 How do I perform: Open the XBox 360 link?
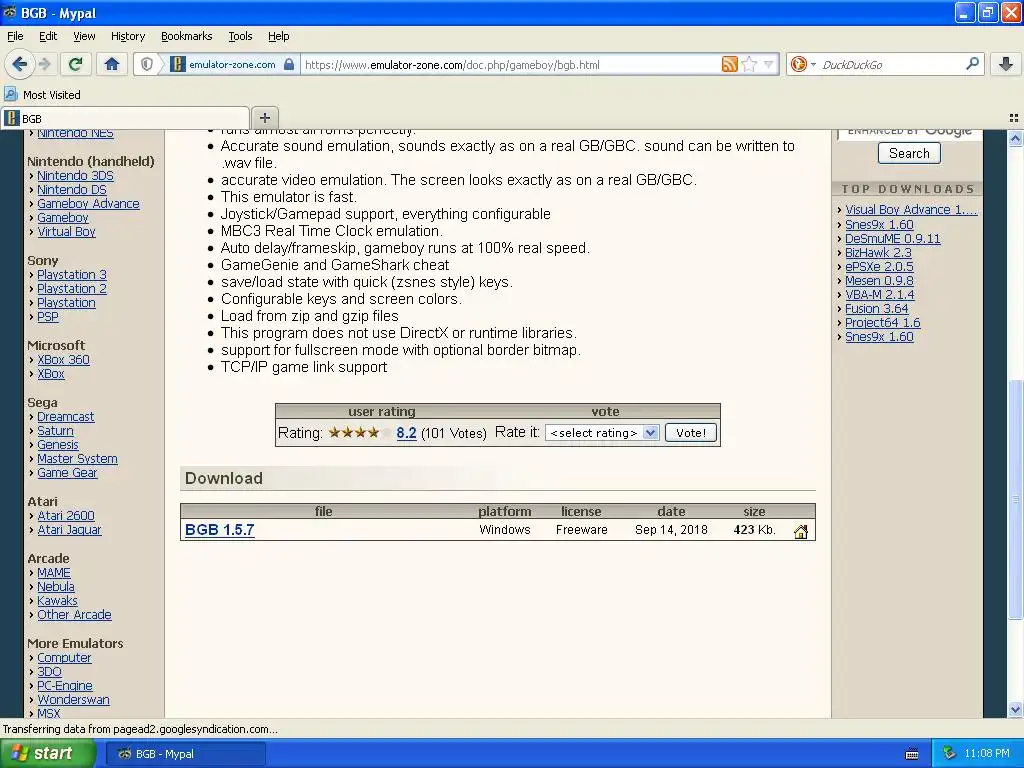63,359
